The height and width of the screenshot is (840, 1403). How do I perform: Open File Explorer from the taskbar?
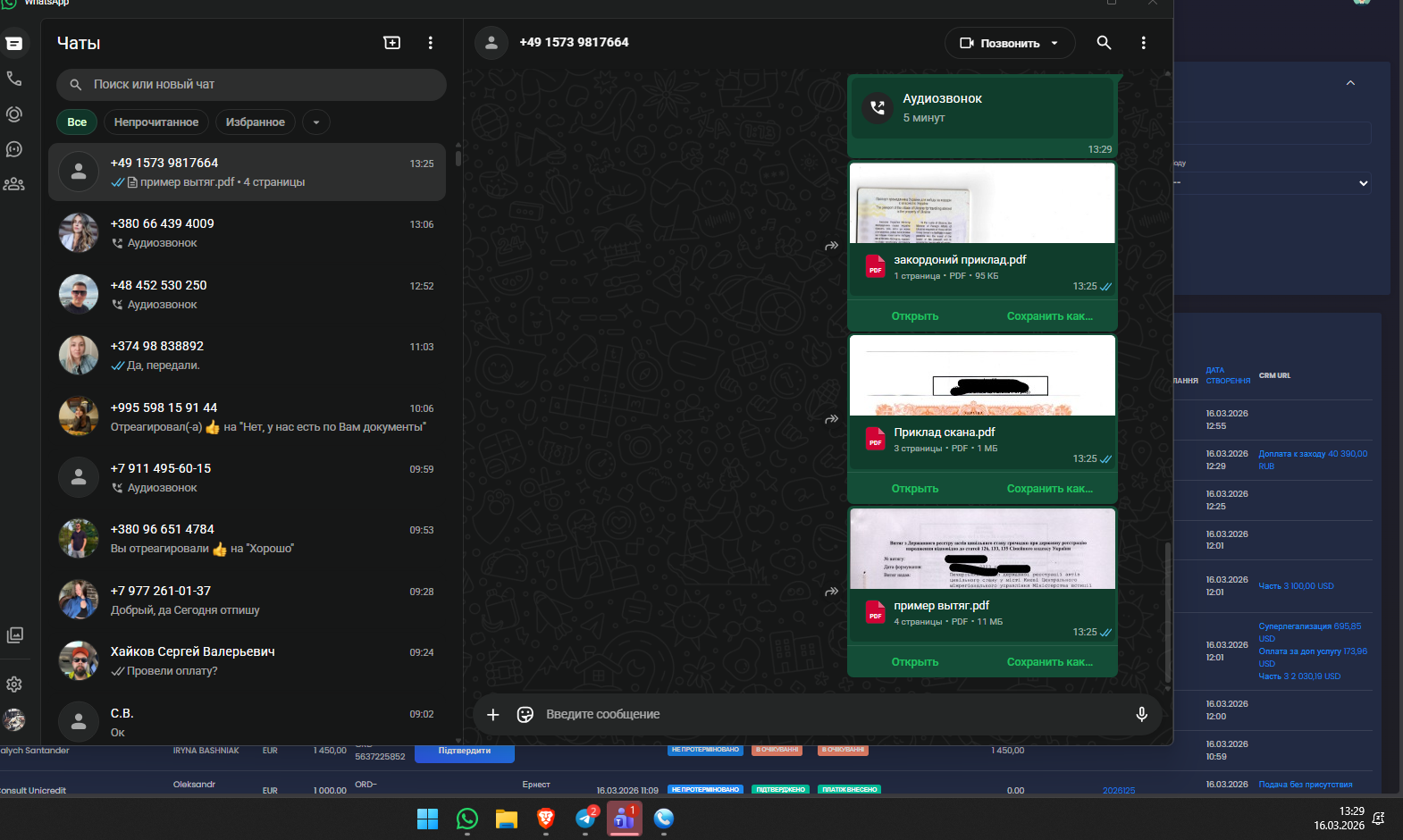click(x=507, y=819)
